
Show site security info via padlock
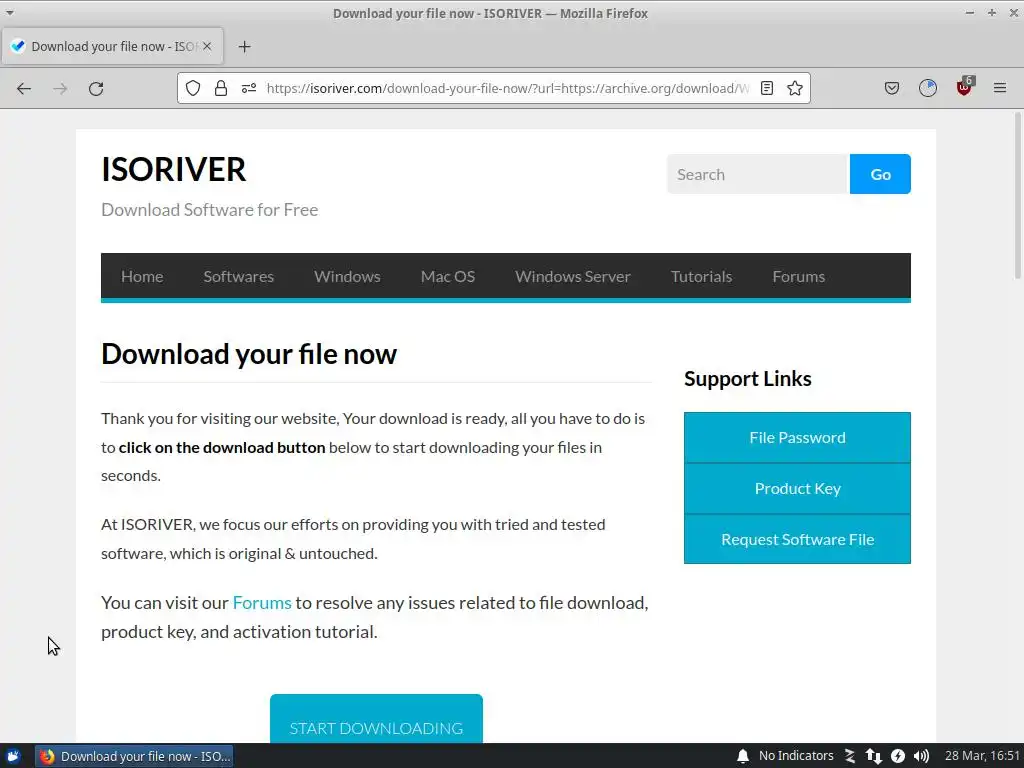coord(221,88)
